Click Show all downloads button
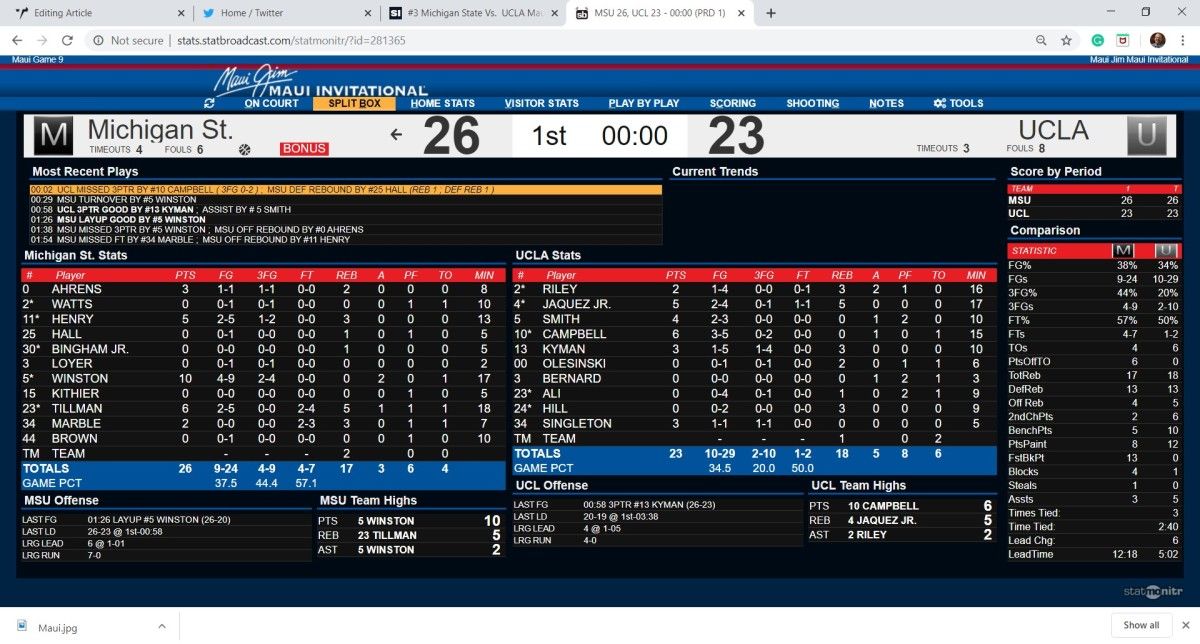The image size is (1200, 644). click(1141, 625)
